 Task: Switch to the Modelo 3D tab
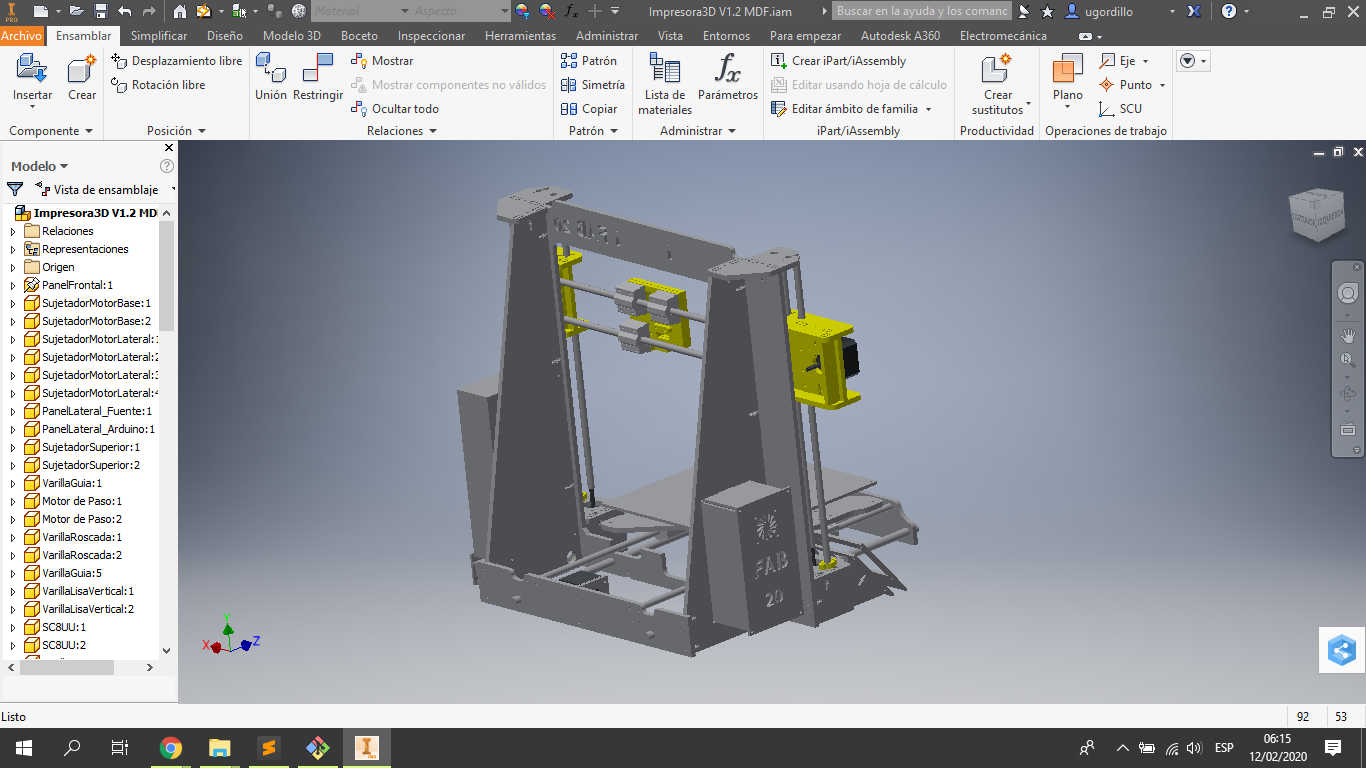[292, 35]
